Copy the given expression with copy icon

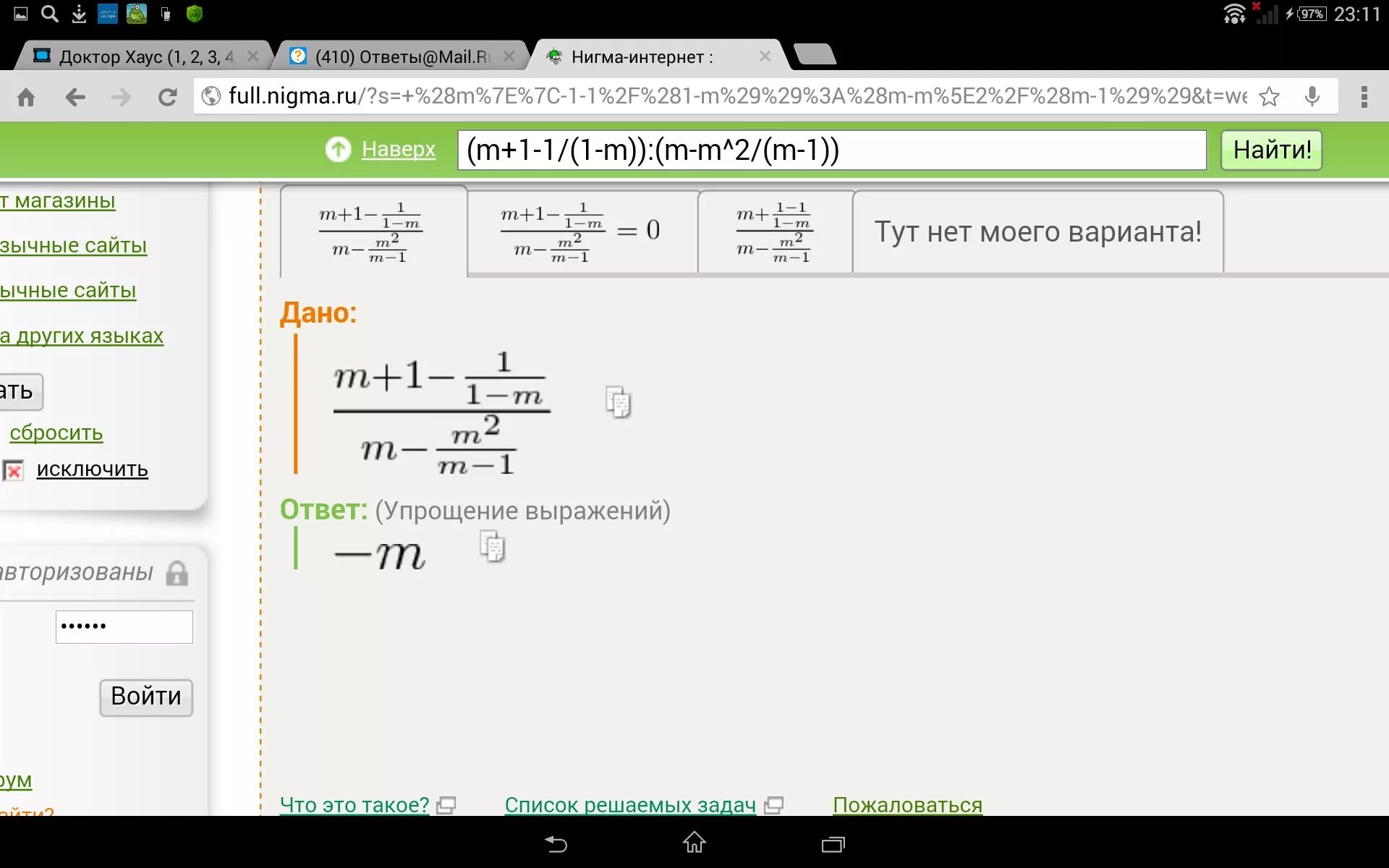tap(618, 402)
